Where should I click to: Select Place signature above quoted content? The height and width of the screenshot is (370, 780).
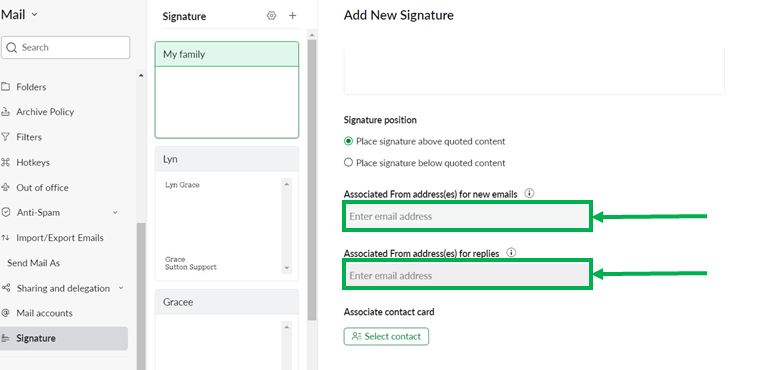pyautogui.click(x=348, y=141)
